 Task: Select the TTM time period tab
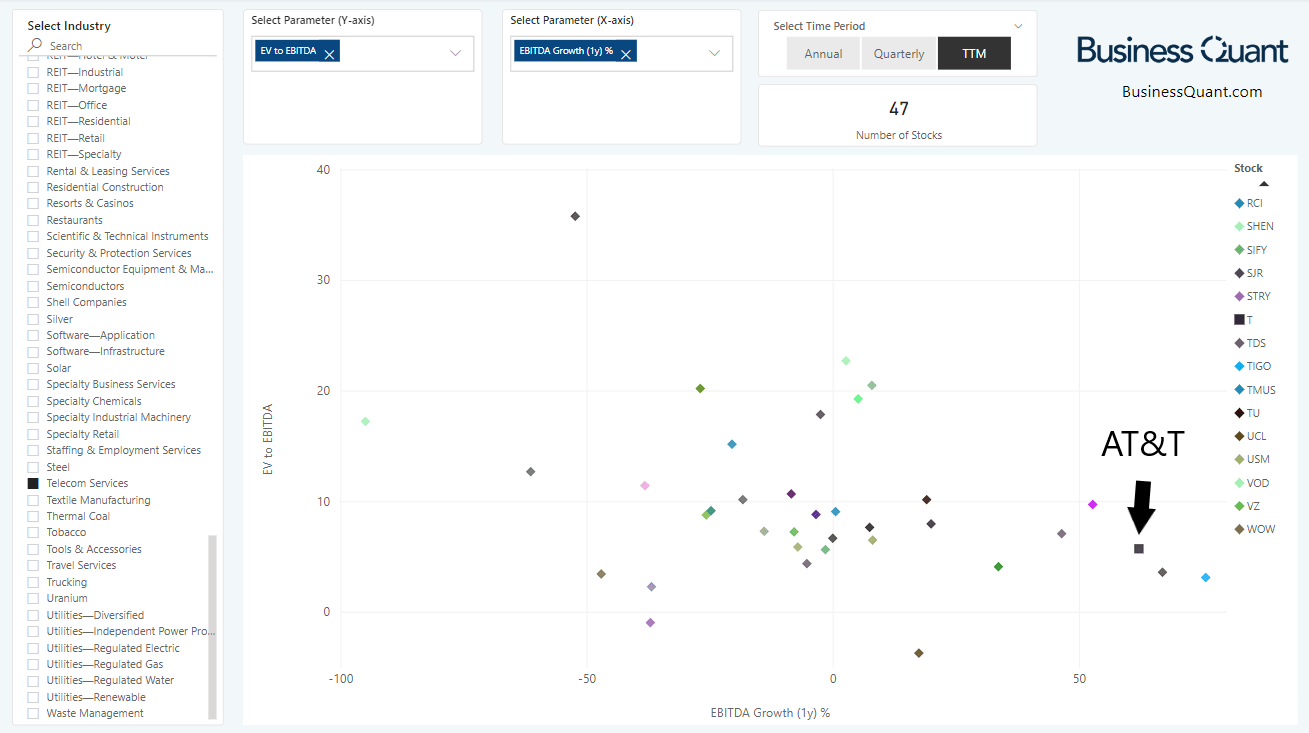coord(974,54)
